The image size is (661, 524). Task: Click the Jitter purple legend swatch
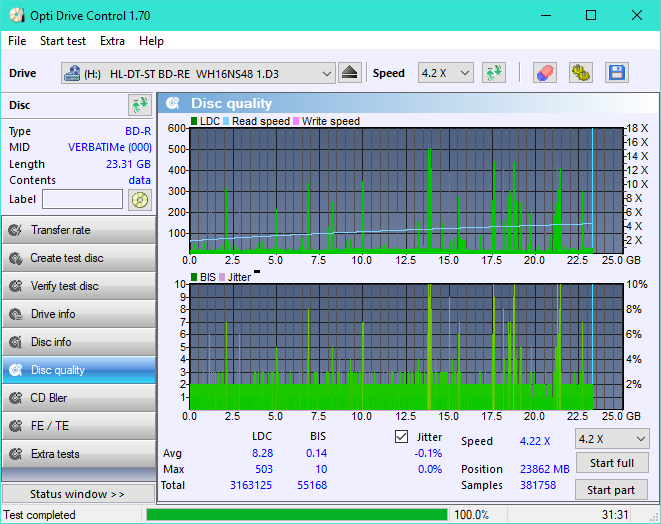(222, 277)
